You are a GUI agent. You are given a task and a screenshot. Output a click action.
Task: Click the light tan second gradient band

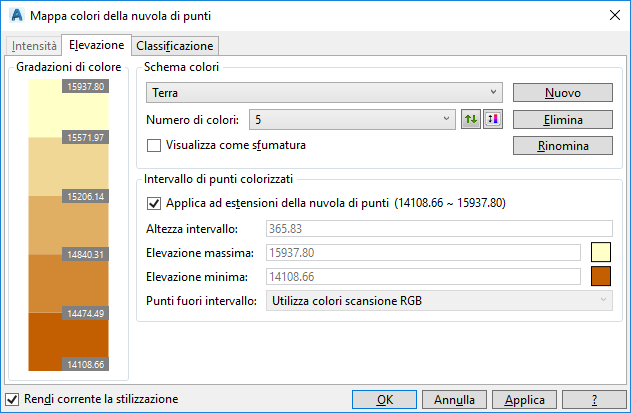click(x=68, y=167)
